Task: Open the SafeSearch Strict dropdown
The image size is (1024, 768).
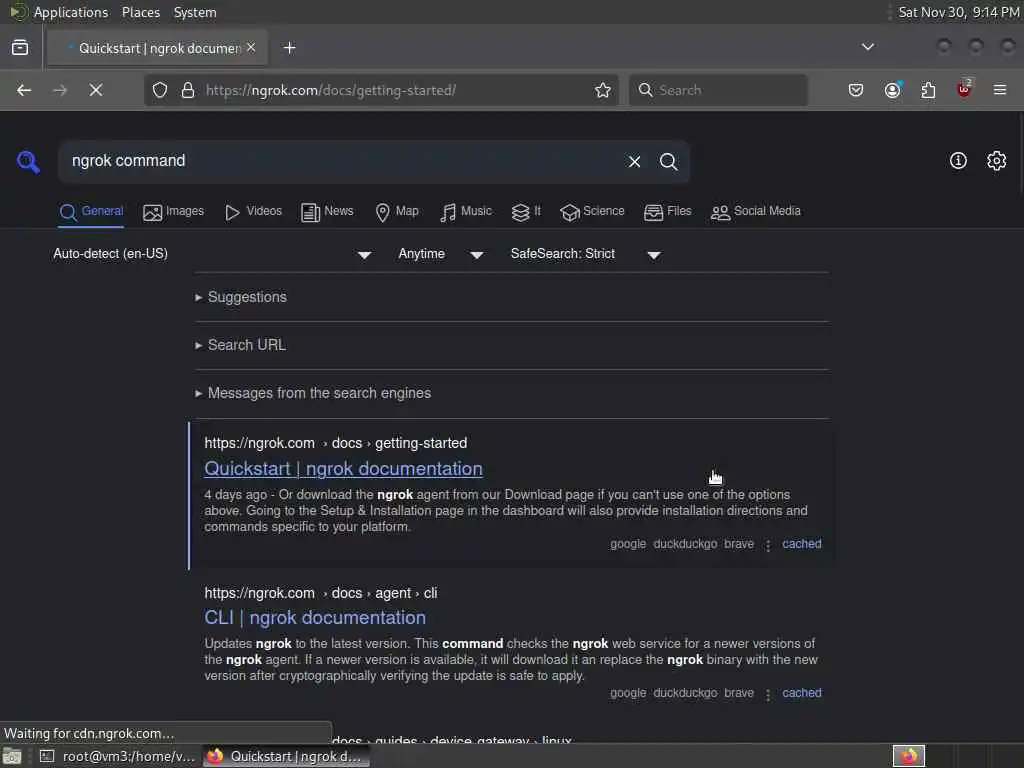Action: pos(586,254)
